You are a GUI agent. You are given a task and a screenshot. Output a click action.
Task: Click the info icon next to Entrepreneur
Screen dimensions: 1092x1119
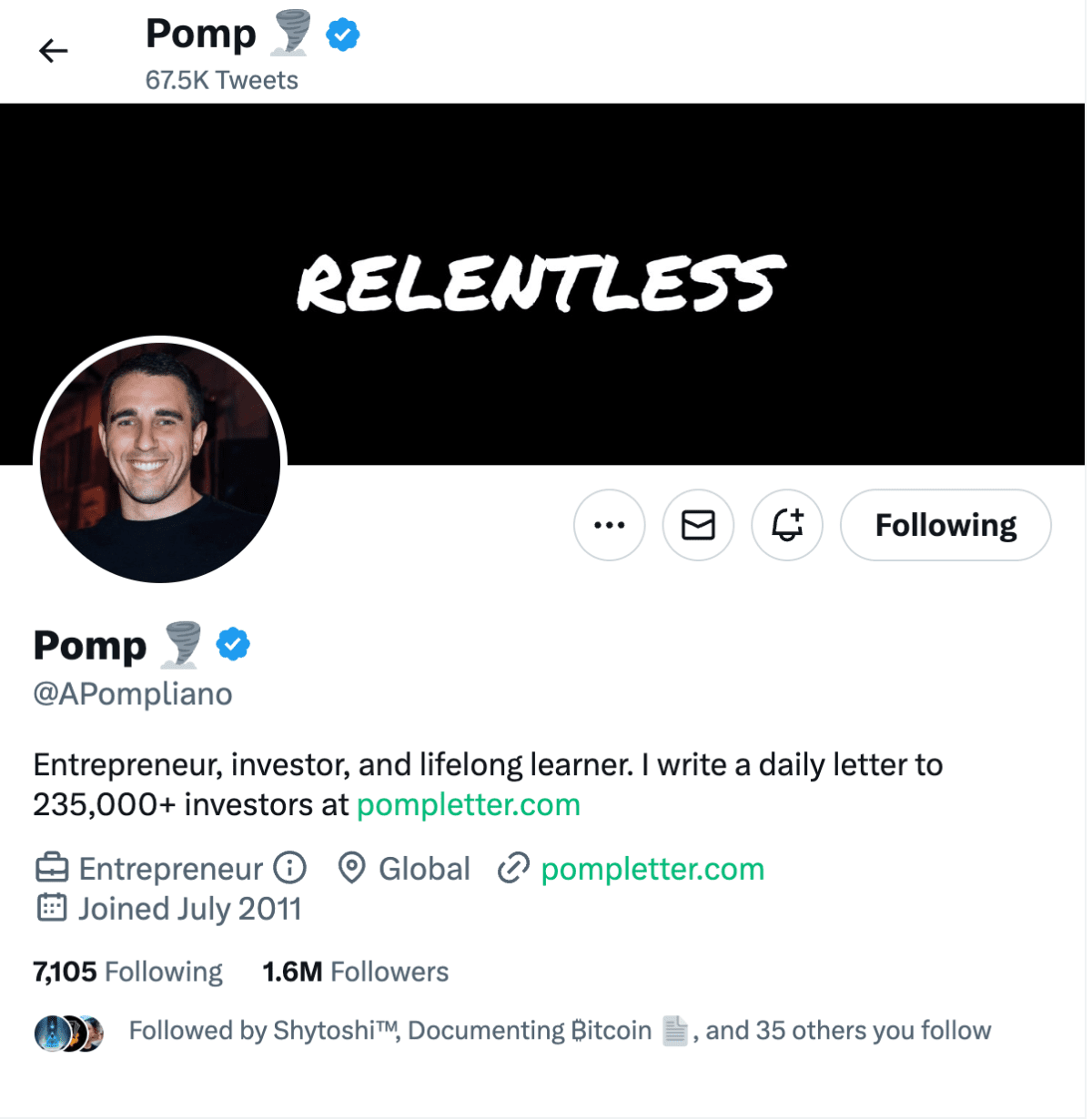(290, 868)
